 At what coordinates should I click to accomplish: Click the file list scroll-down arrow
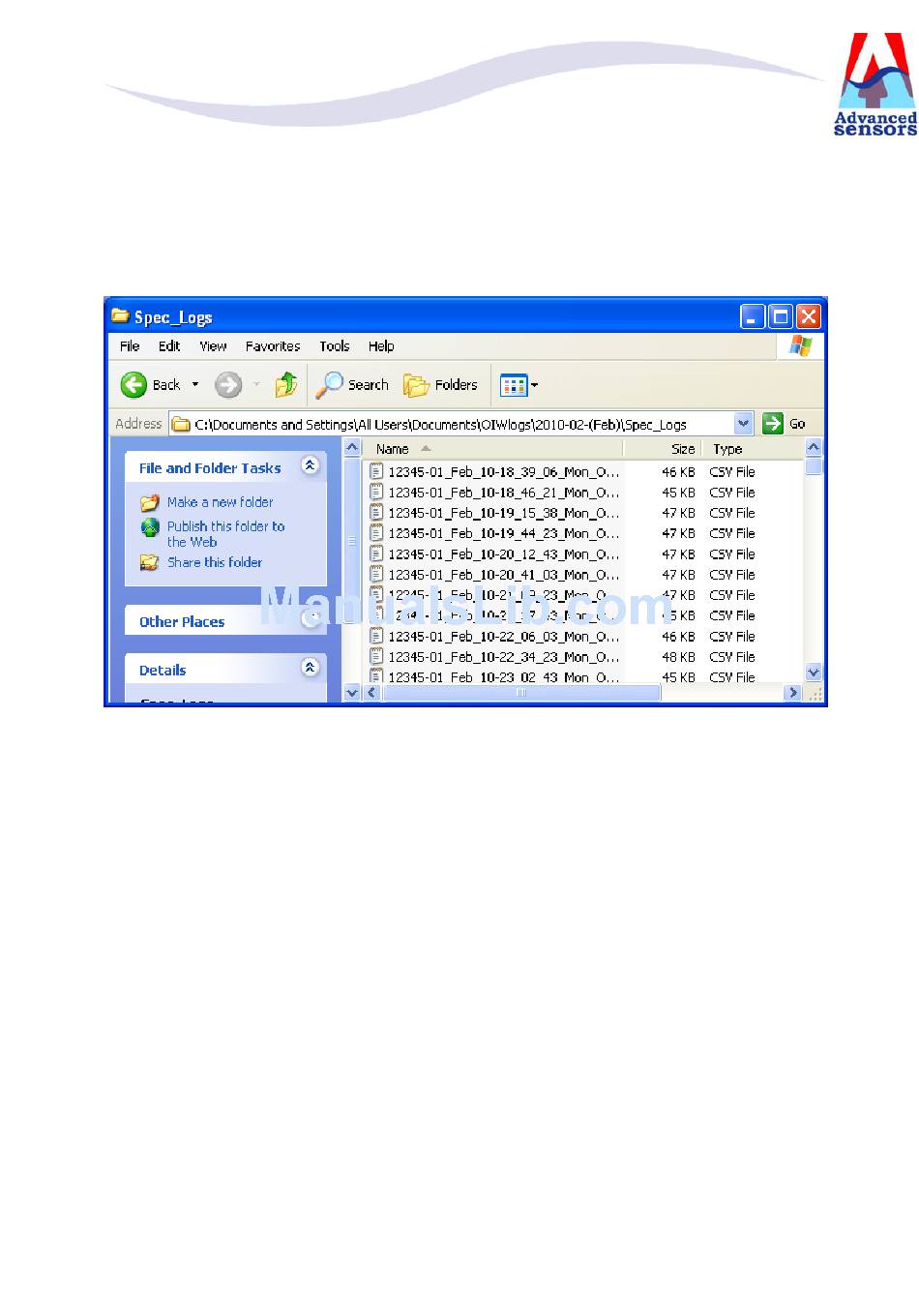[x=814, y=673]
